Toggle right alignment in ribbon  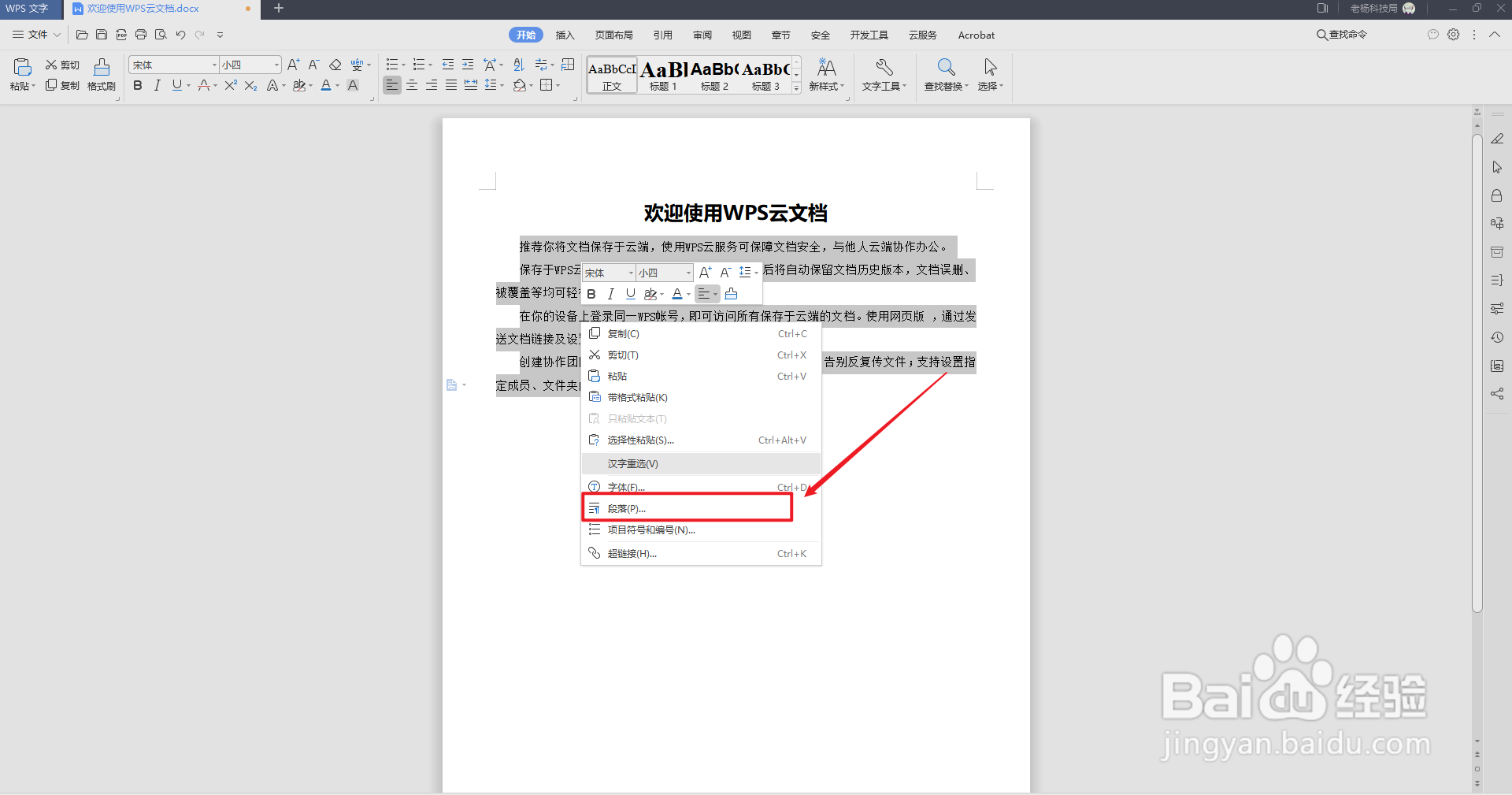pyautogui.click(x=432, y=85)
